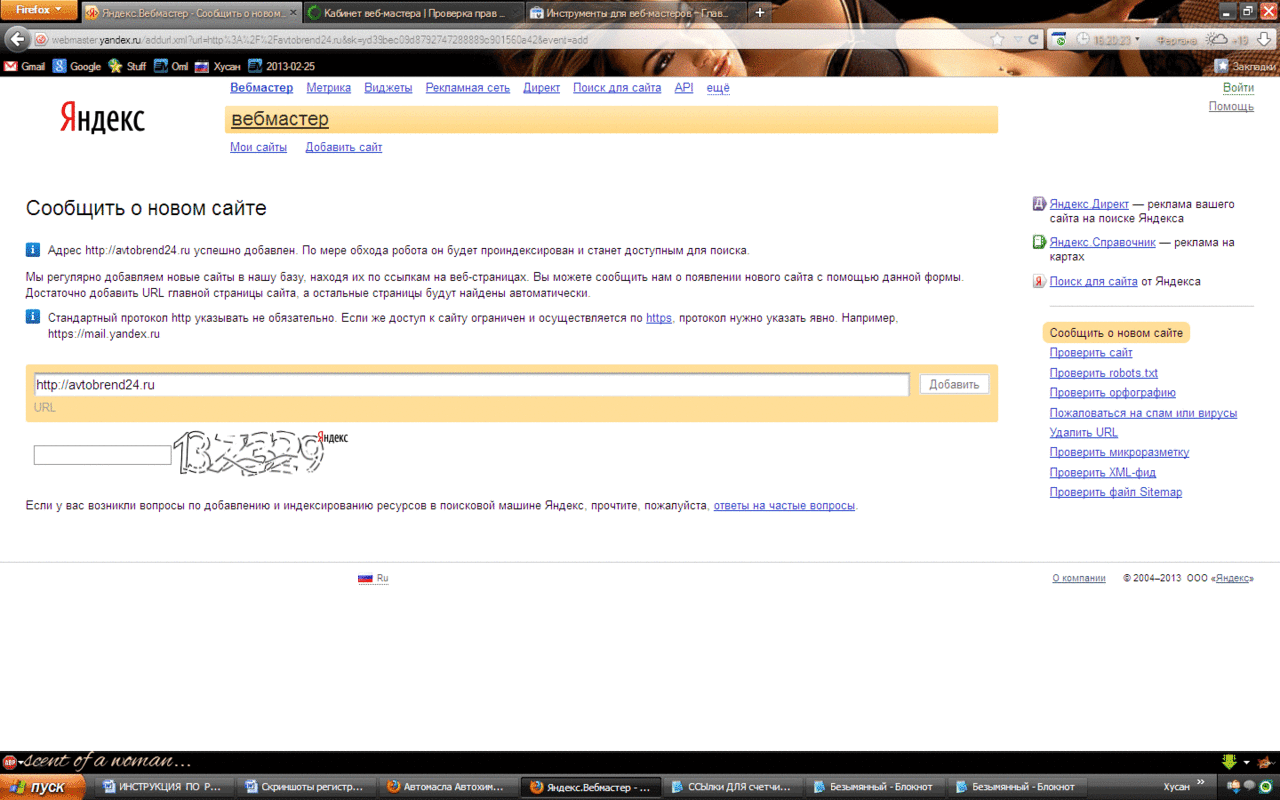Open the Stuff bookmark folder
This screenshot has height=800, width=1280.
pyautogui.click(x=127, y=66)
